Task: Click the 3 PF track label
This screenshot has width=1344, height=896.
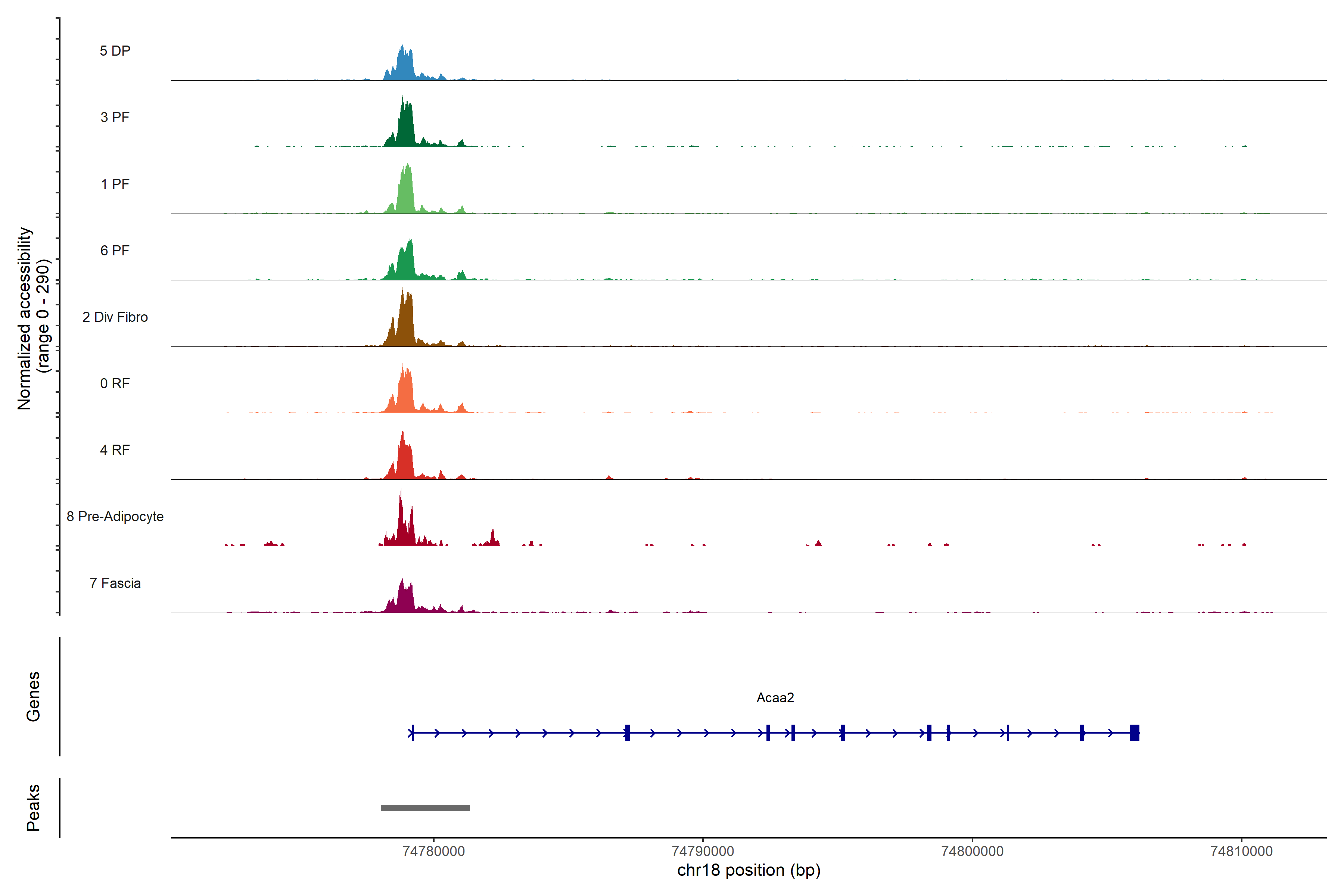Action: 115,117
